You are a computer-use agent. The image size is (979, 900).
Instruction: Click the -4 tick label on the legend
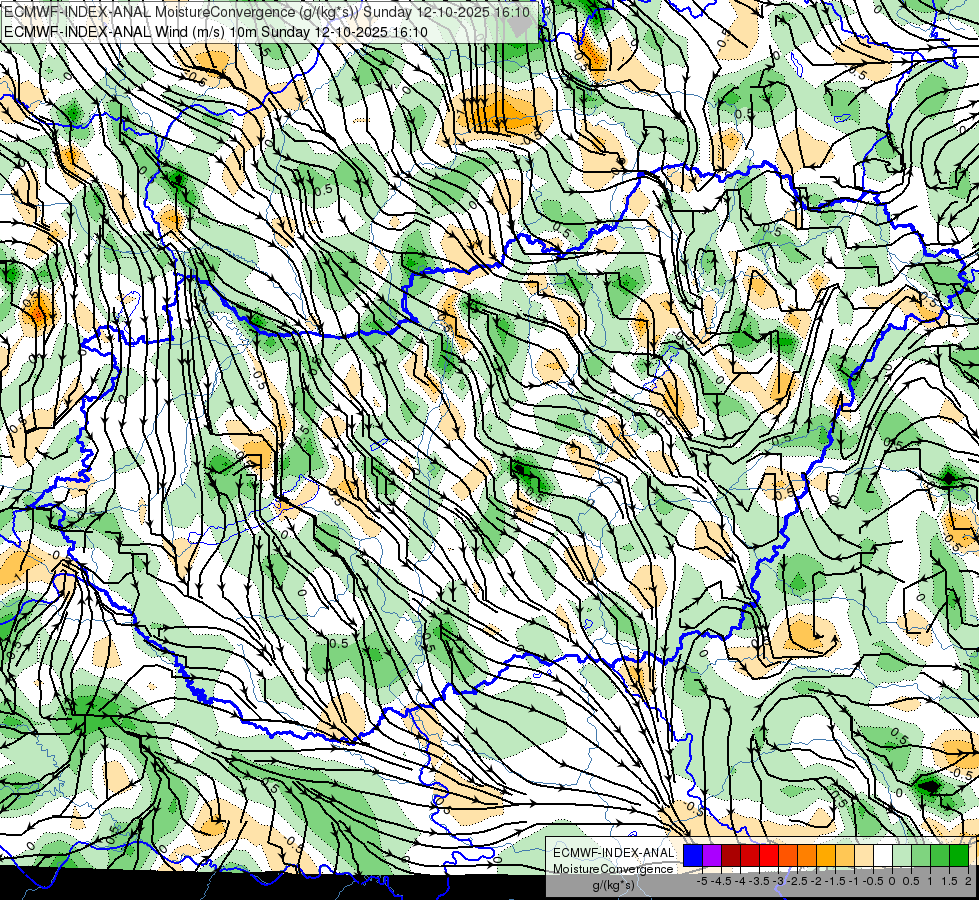click(740, 881)
